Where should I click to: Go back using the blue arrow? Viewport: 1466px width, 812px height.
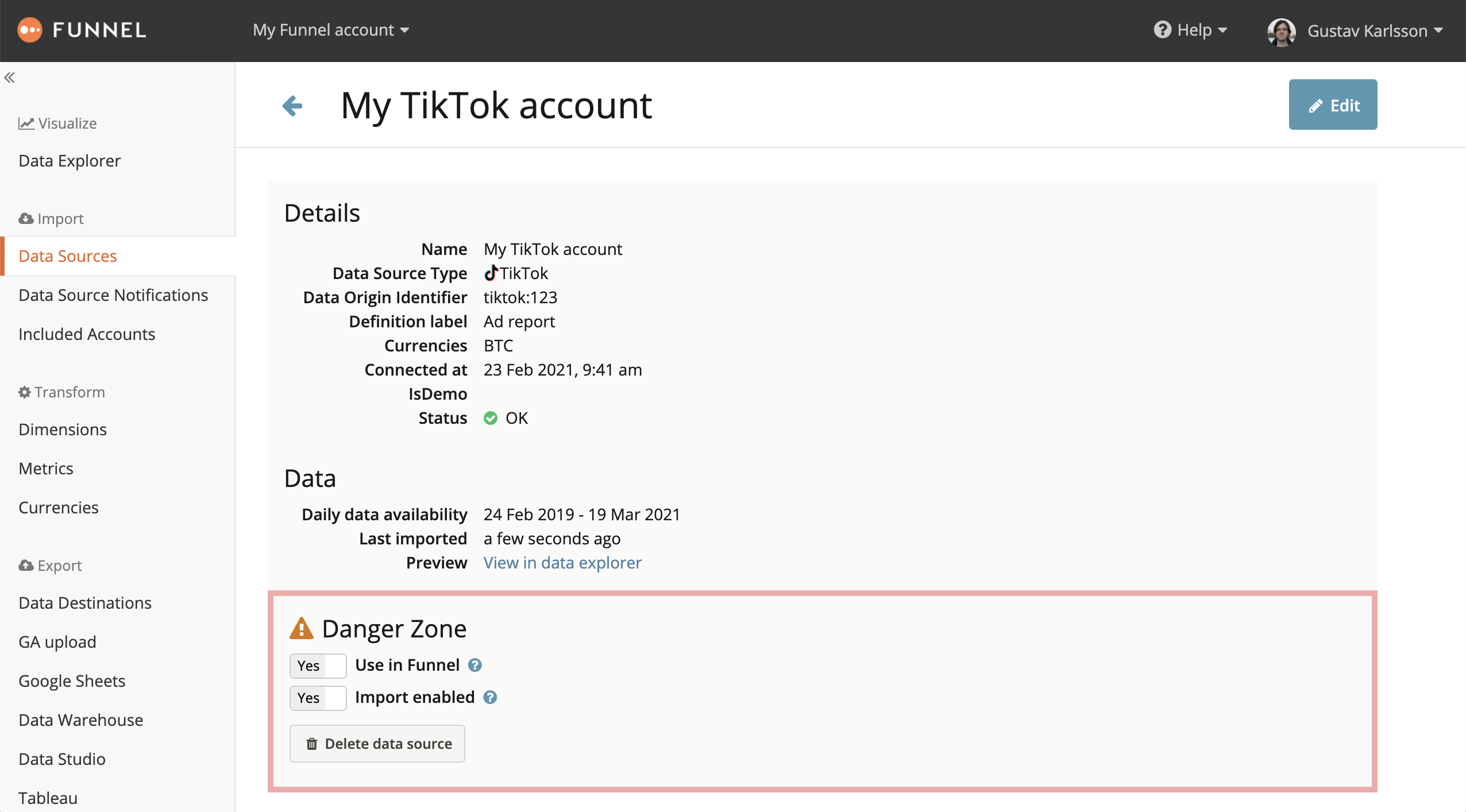292,106
